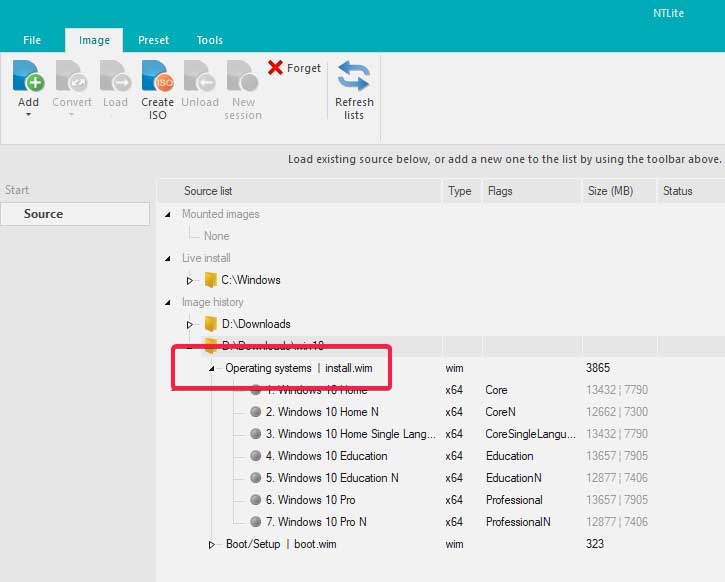The image size is (725, 582).
Task: Click the None entry under Mounted images
Action: [x=216, y=236]
